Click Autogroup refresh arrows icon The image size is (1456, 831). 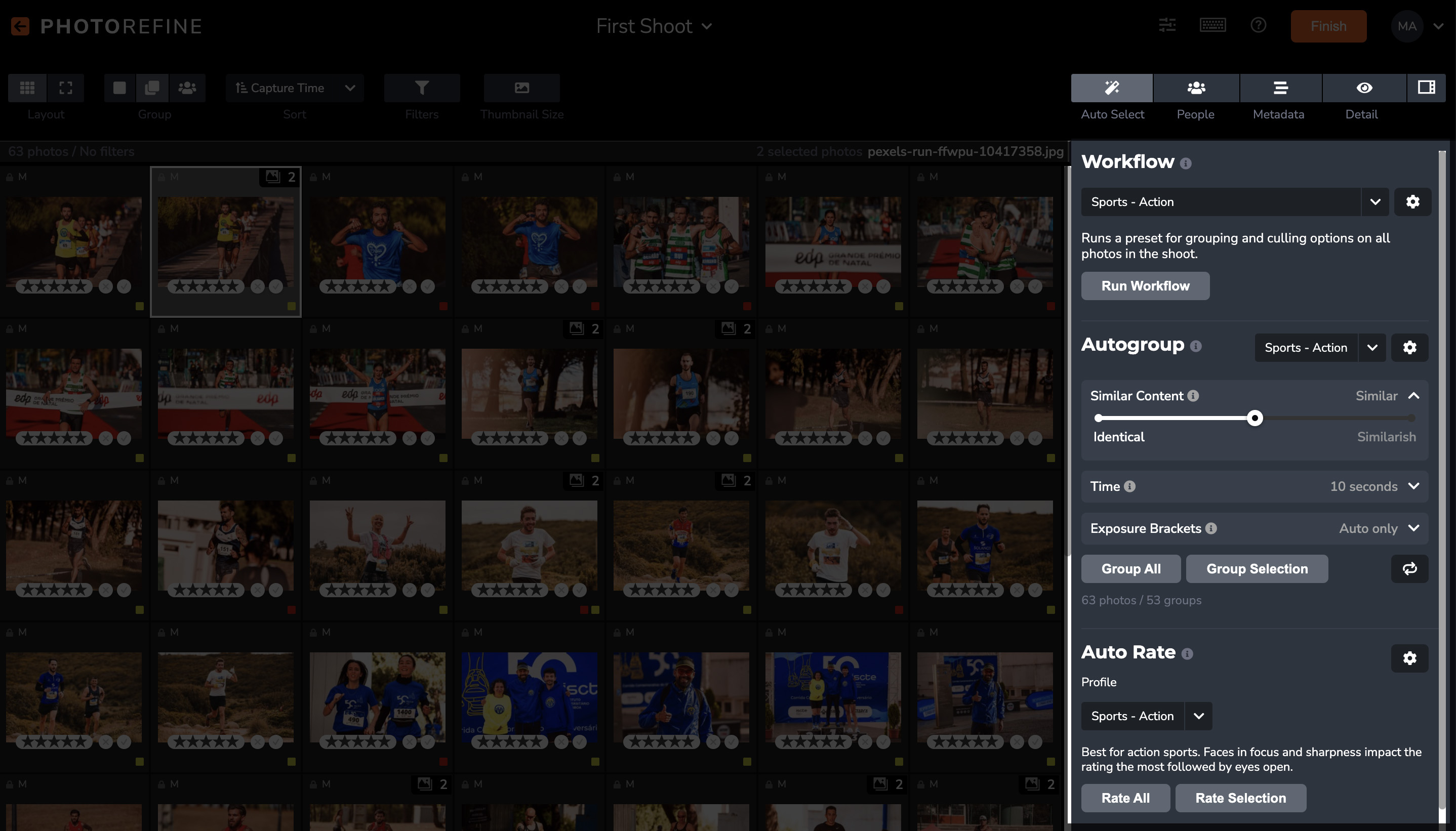(x=1409, y=568)
